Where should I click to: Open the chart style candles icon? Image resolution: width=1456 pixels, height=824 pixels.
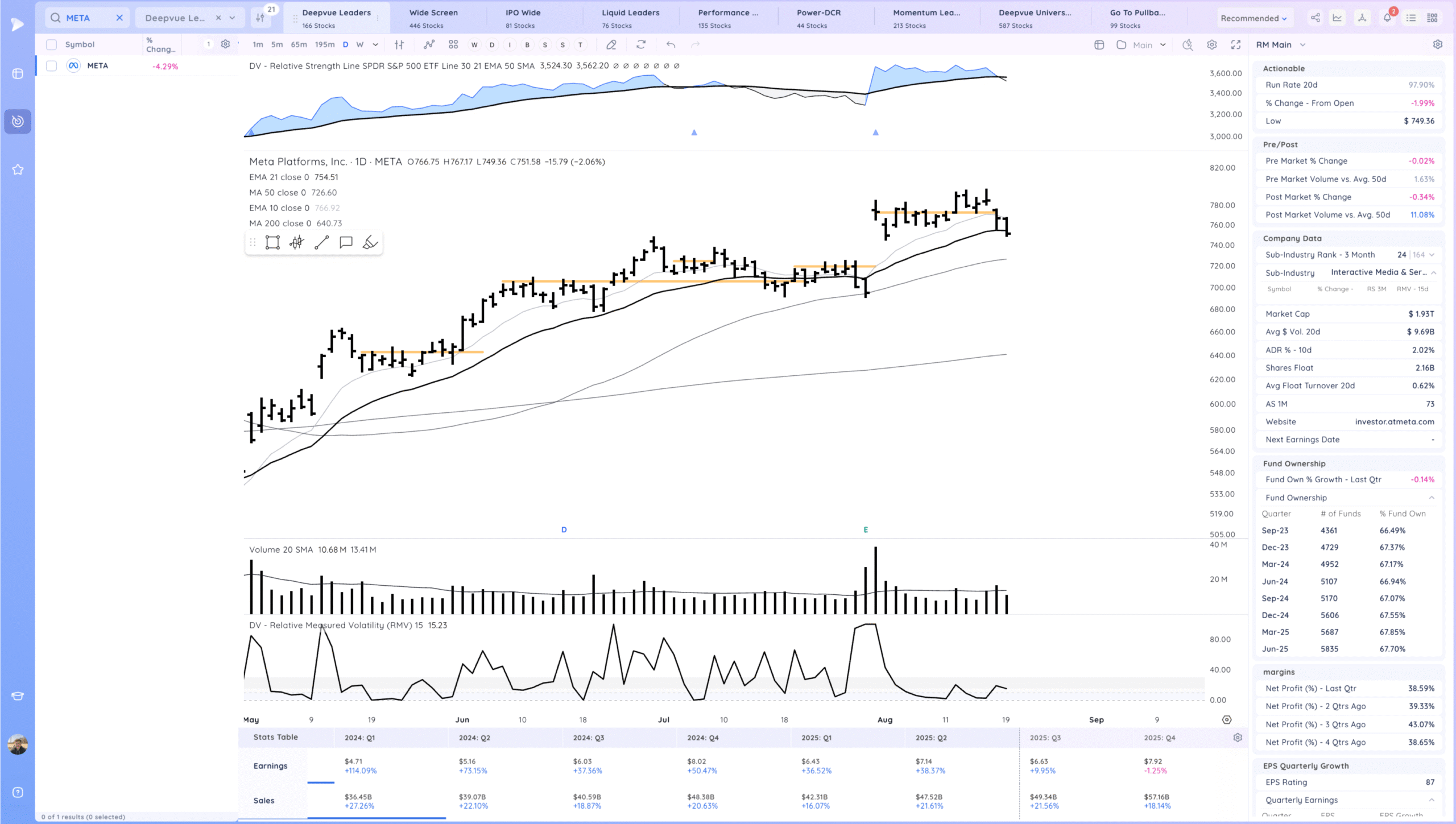pyautogui.click(x=399, y=44)
